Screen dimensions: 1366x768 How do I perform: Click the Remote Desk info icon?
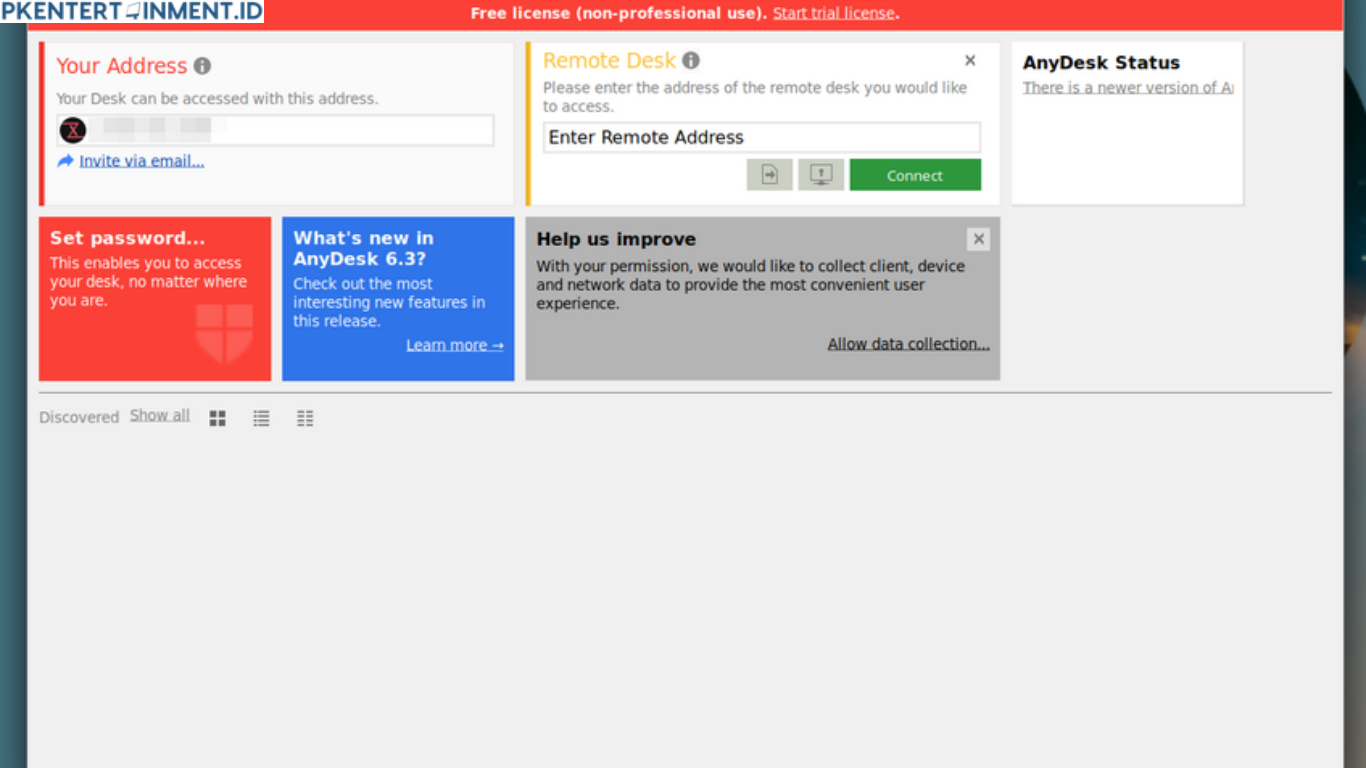(x=691, y=61)
